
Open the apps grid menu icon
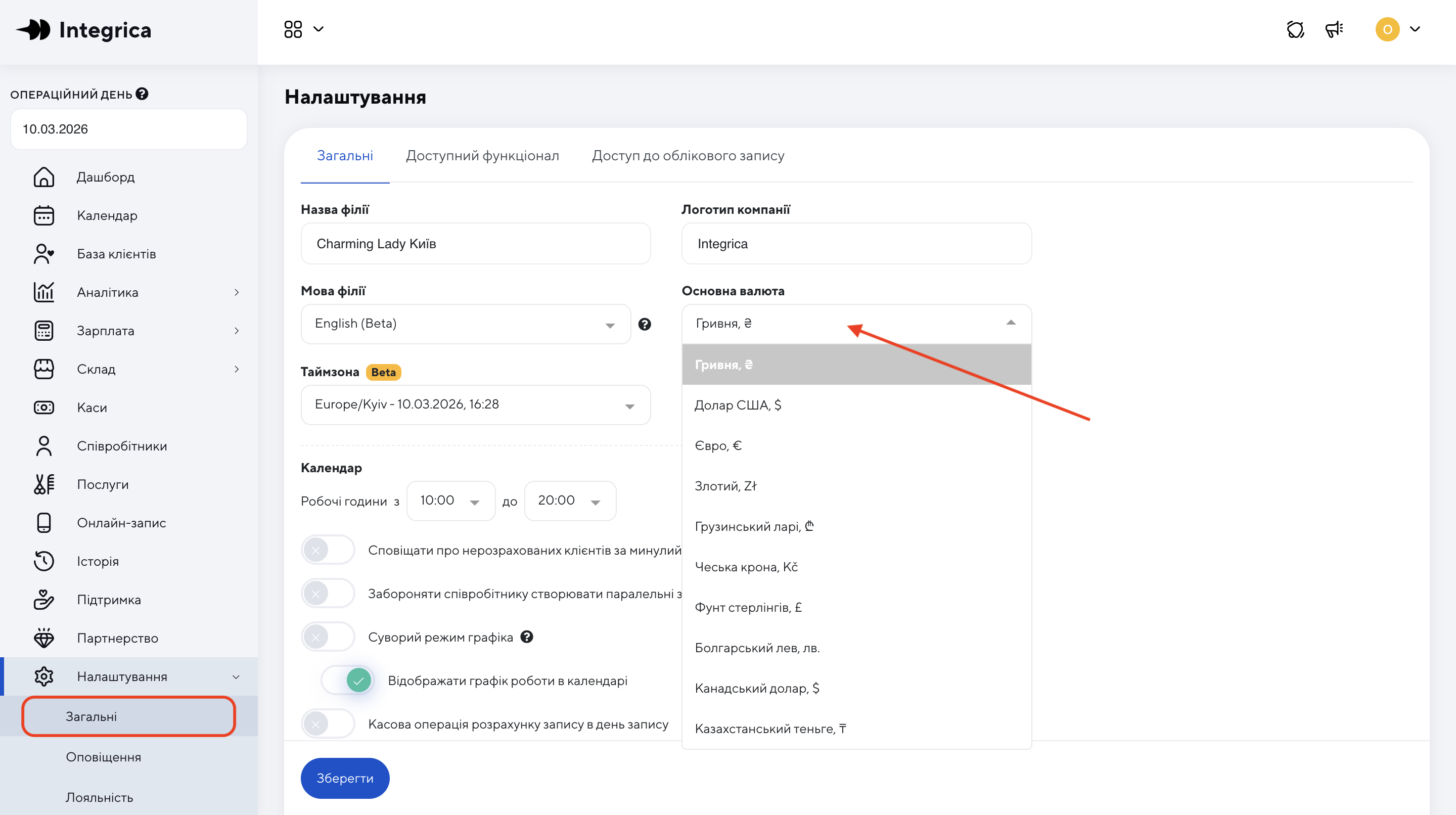(293, 29)
